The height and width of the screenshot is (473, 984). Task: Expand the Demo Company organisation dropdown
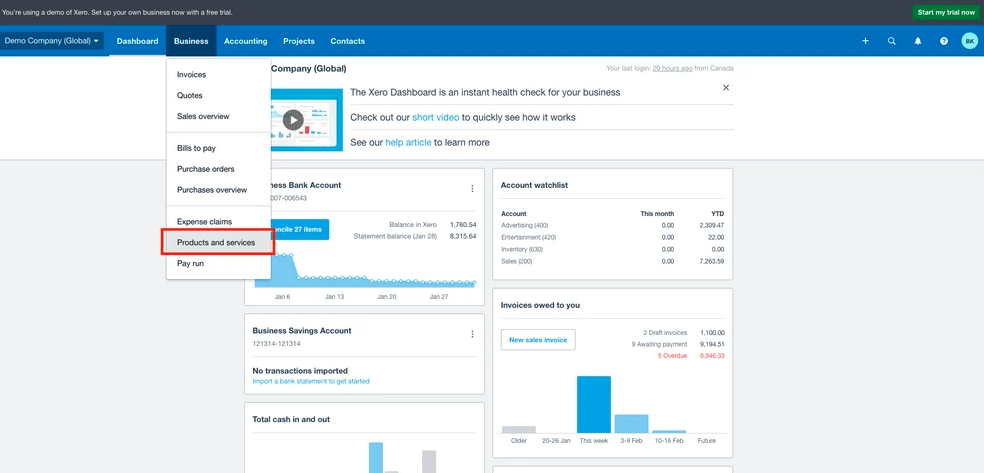tap(52, 41)
